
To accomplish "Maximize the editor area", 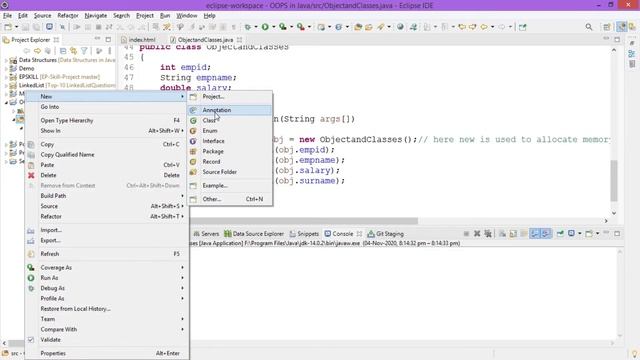I will click(617, 39).
